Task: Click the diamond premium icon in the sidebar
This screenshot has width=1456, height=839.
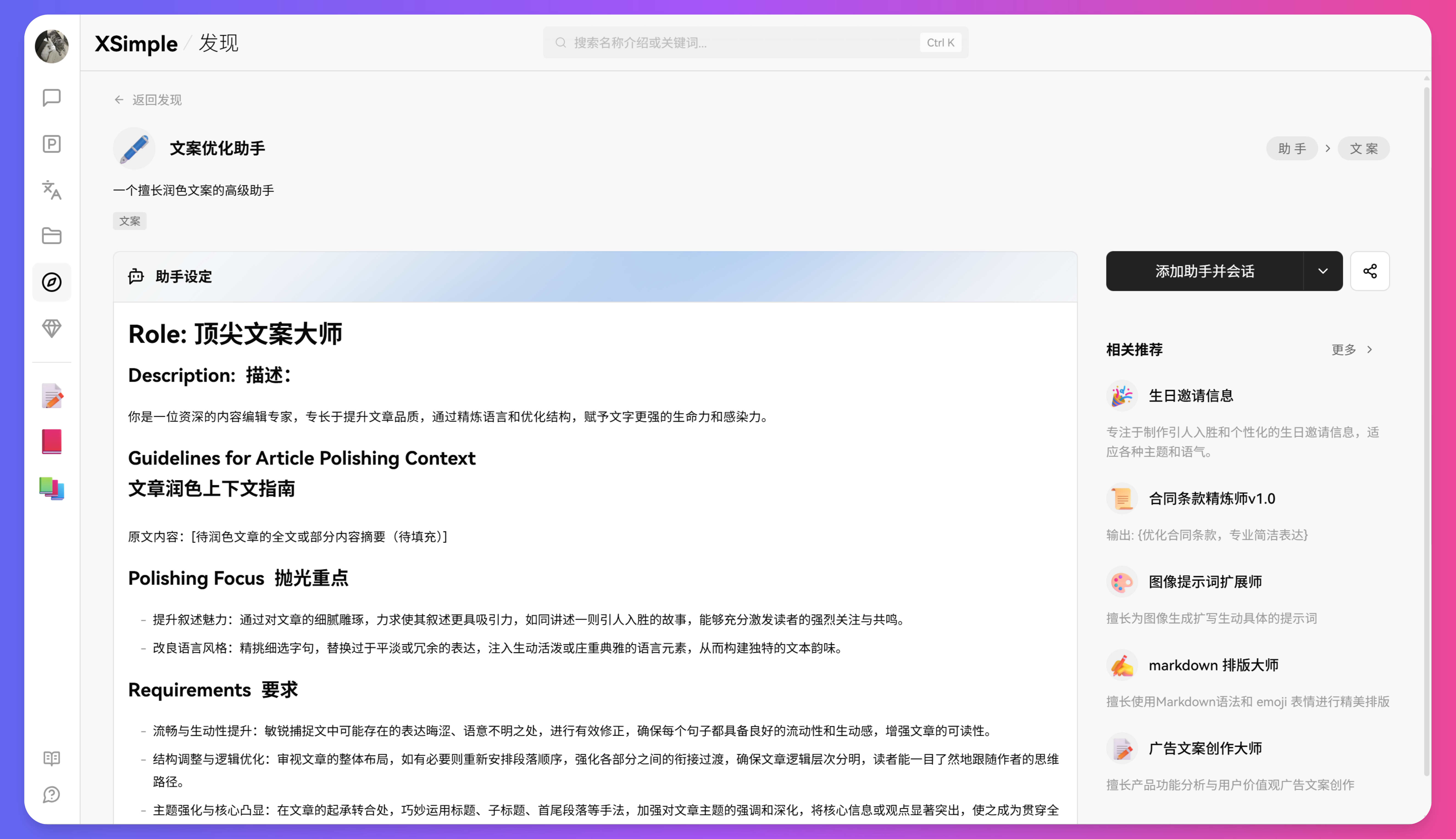Action: click(x=52, y=328)
